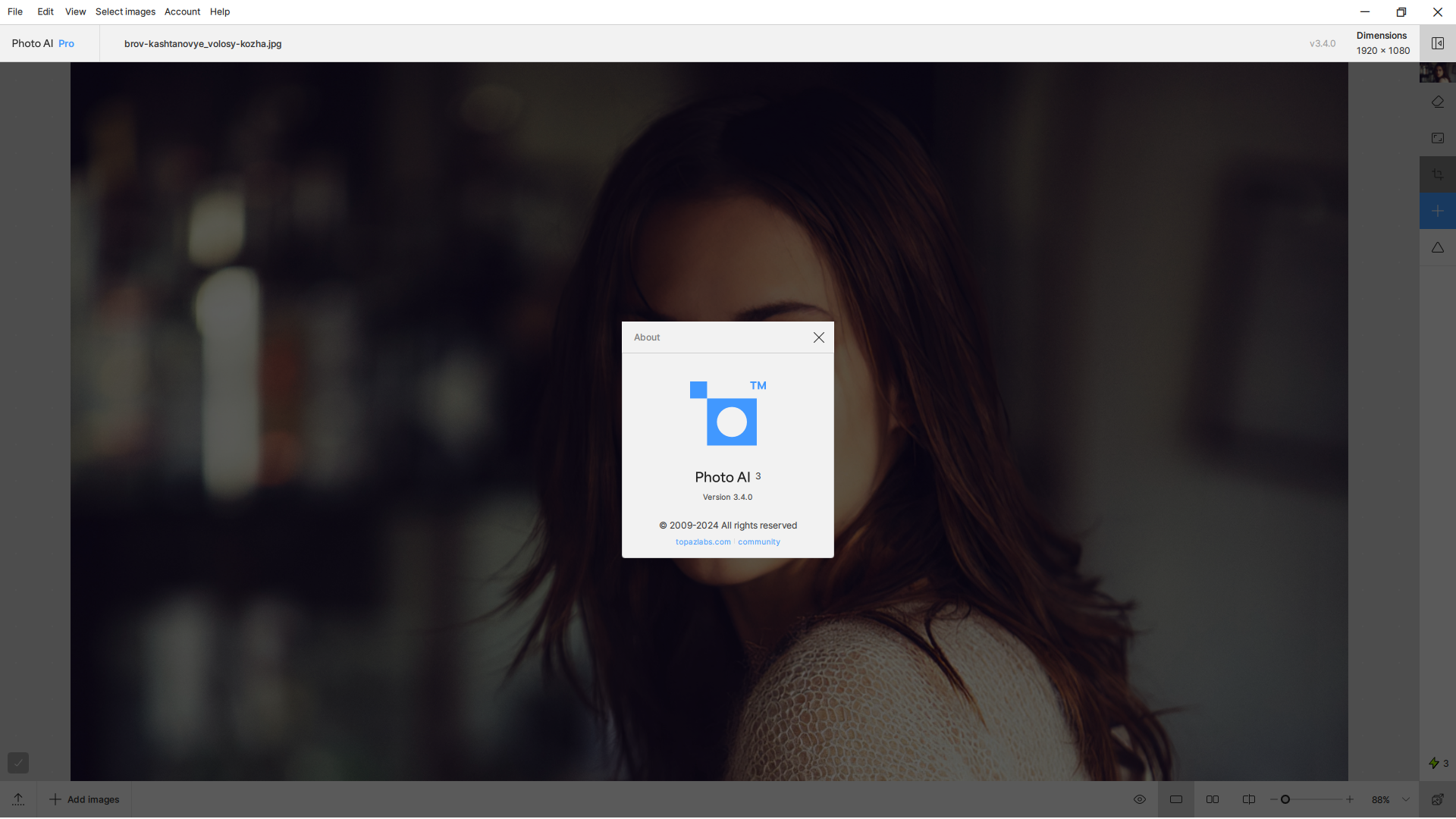This screenshot has width=1456, height=819.
Task: Open the community link in About
Action: point(759,542)
